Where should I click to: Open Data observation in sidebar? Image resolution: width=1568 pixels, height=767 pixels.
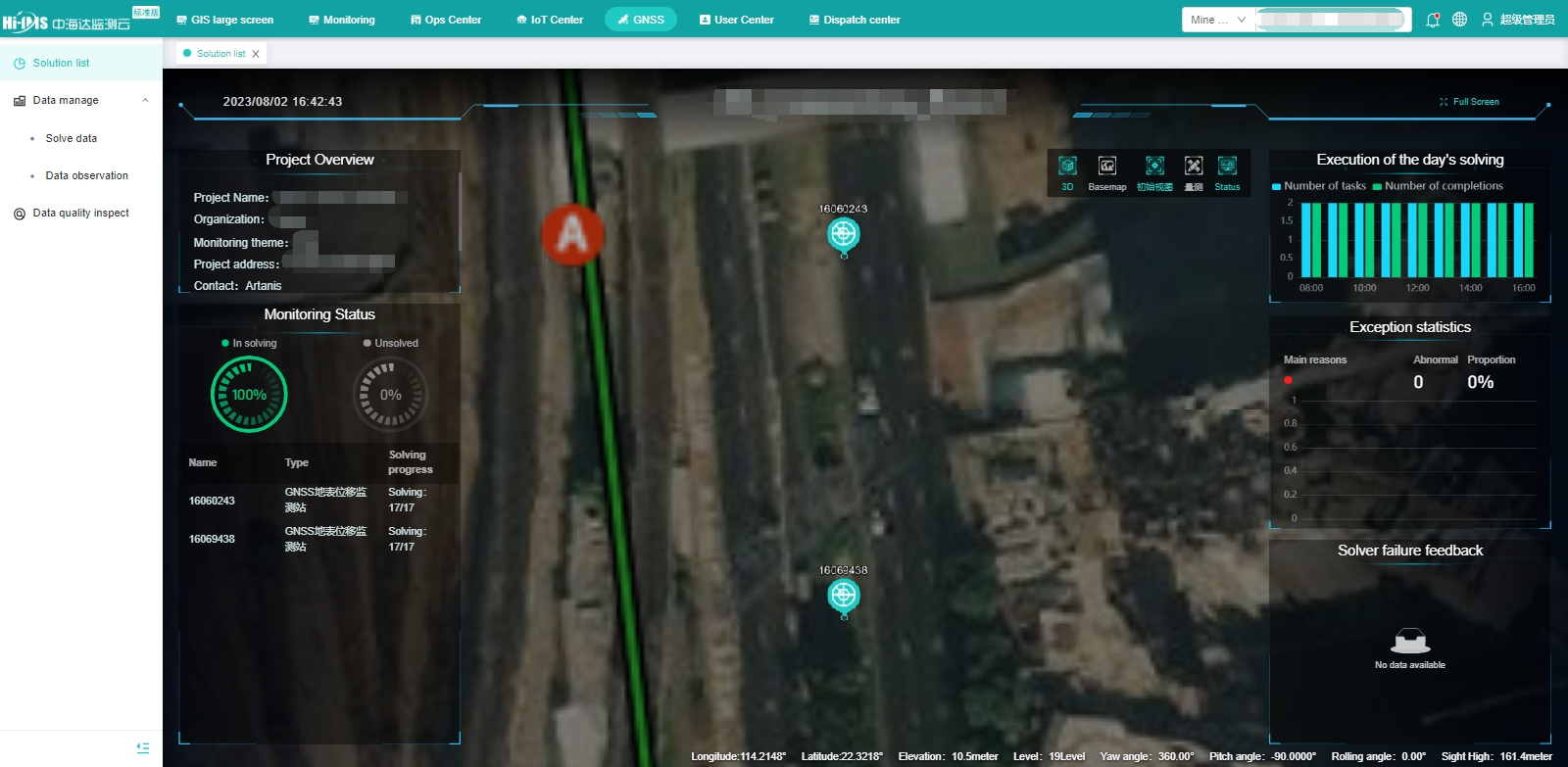coord(87,175)
